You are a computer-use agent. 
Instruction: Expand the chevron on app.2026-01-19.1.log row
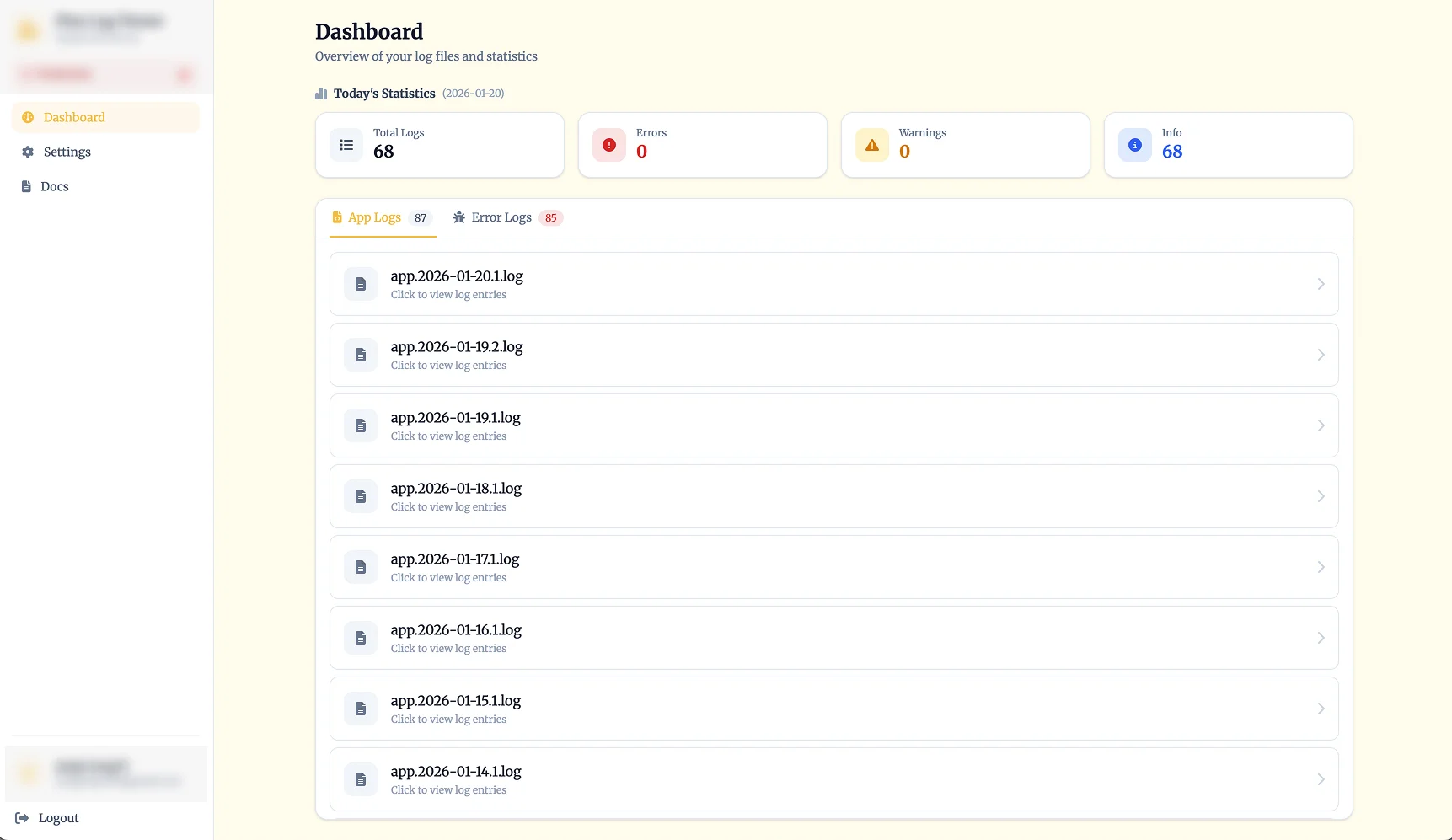(x=1321, y=425)
